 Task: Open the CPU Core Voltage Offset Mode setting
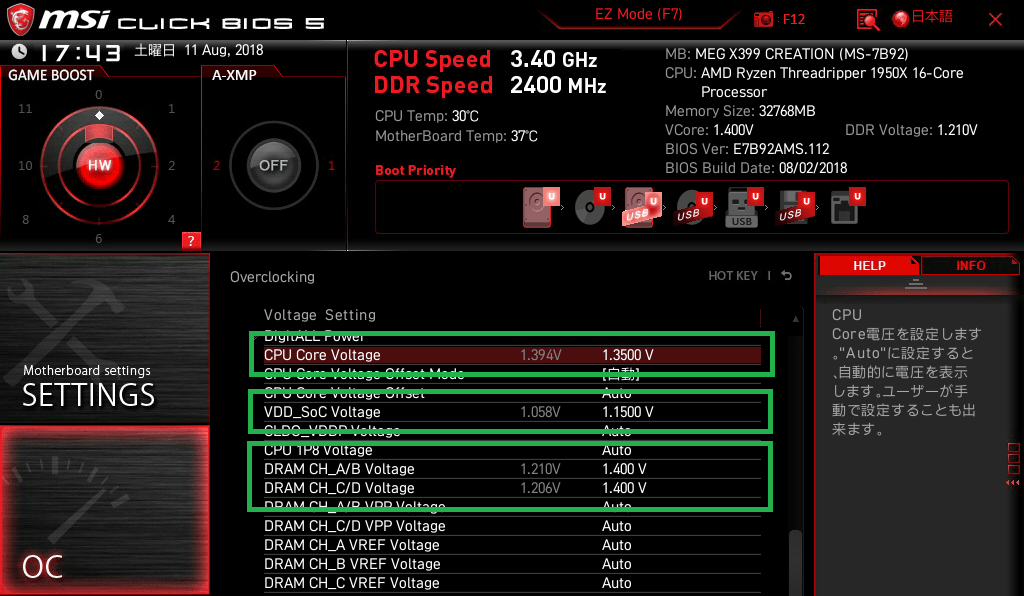512,374
